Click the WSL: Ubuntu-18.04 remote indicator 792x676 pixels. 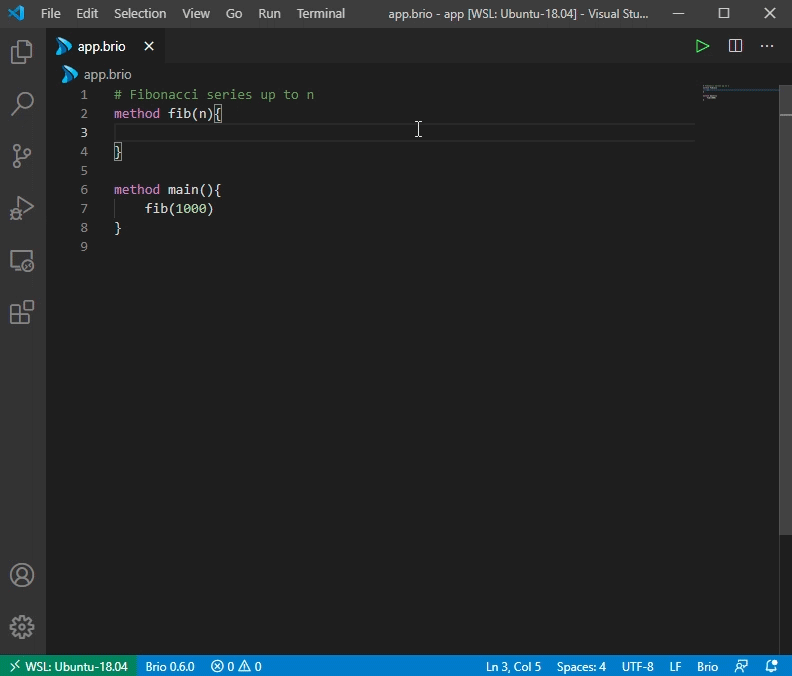[x=68, y=666]
